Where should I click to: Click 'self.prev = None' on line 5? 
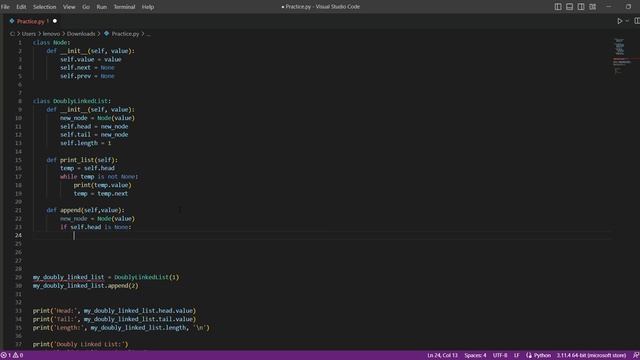87,76
